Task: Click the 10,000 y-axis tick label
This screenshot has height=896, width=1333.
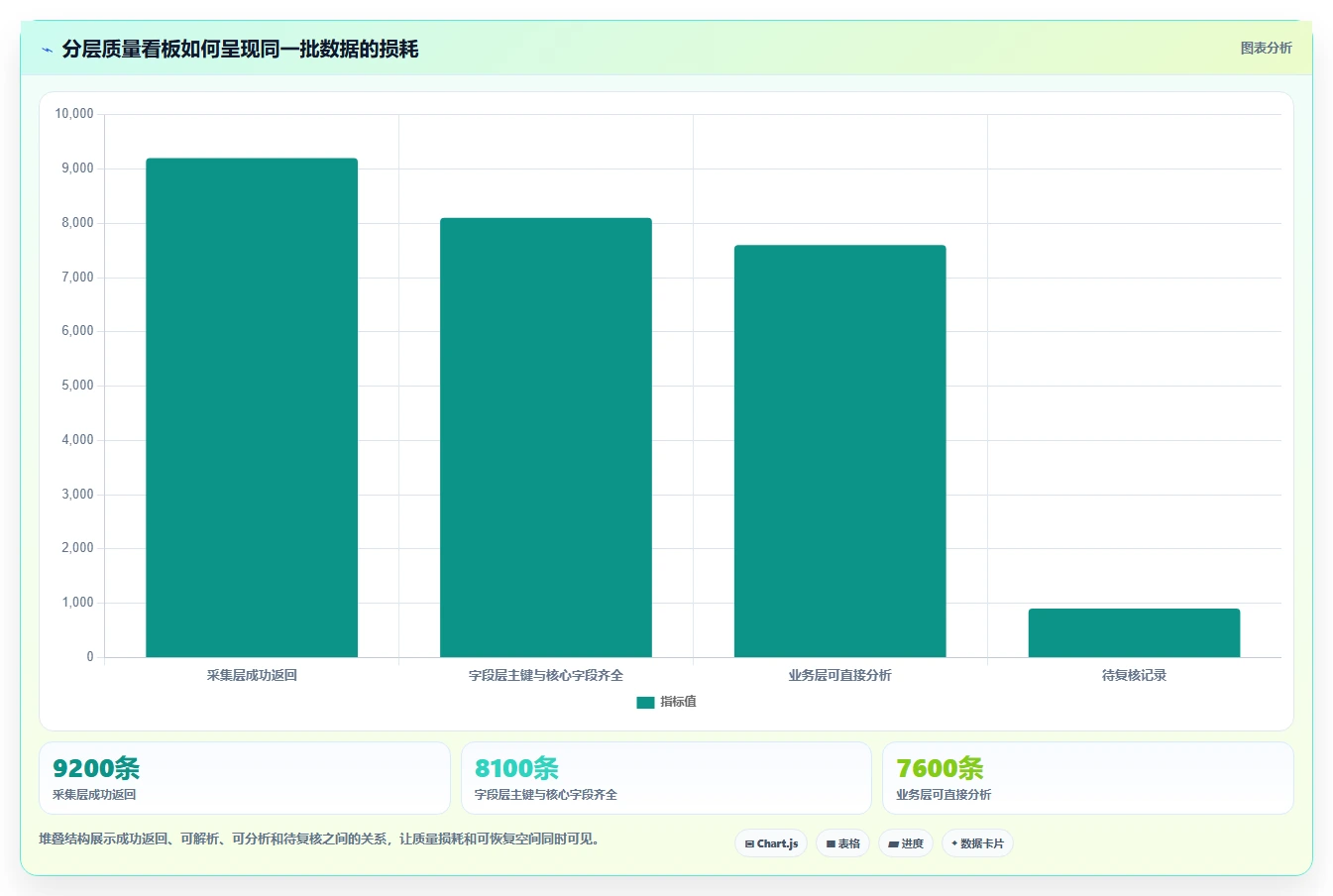Action: [x=74, y=114]
